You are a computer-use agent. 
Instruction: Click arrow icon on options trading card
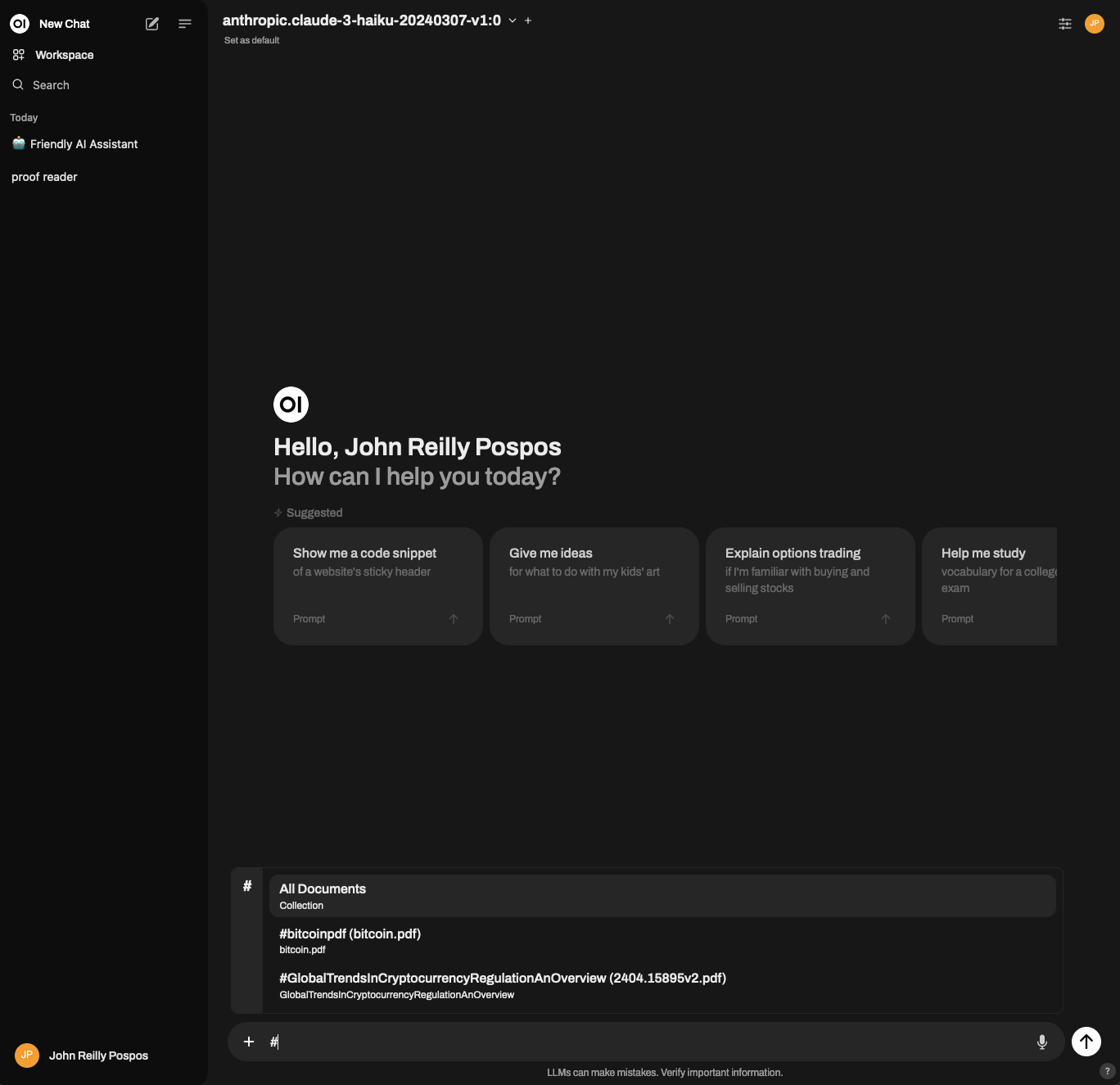pyautogui.click(x=886, y=619)
